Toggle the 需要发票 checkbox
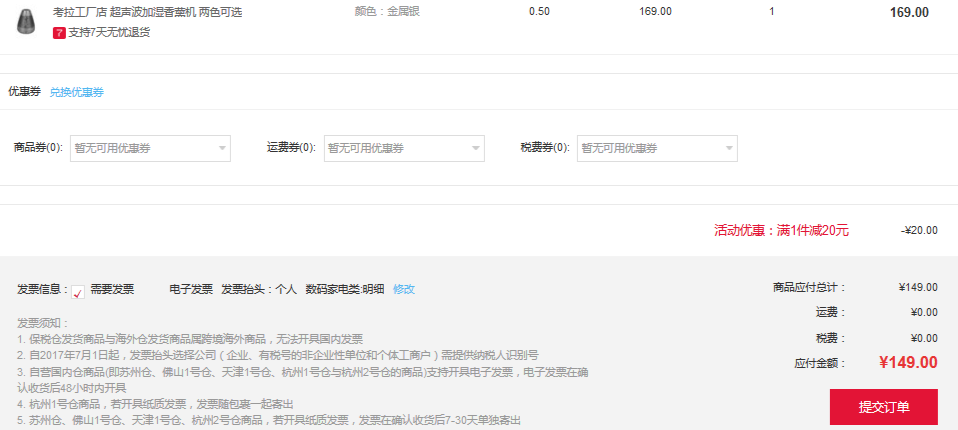 click(x=78, y=291)
